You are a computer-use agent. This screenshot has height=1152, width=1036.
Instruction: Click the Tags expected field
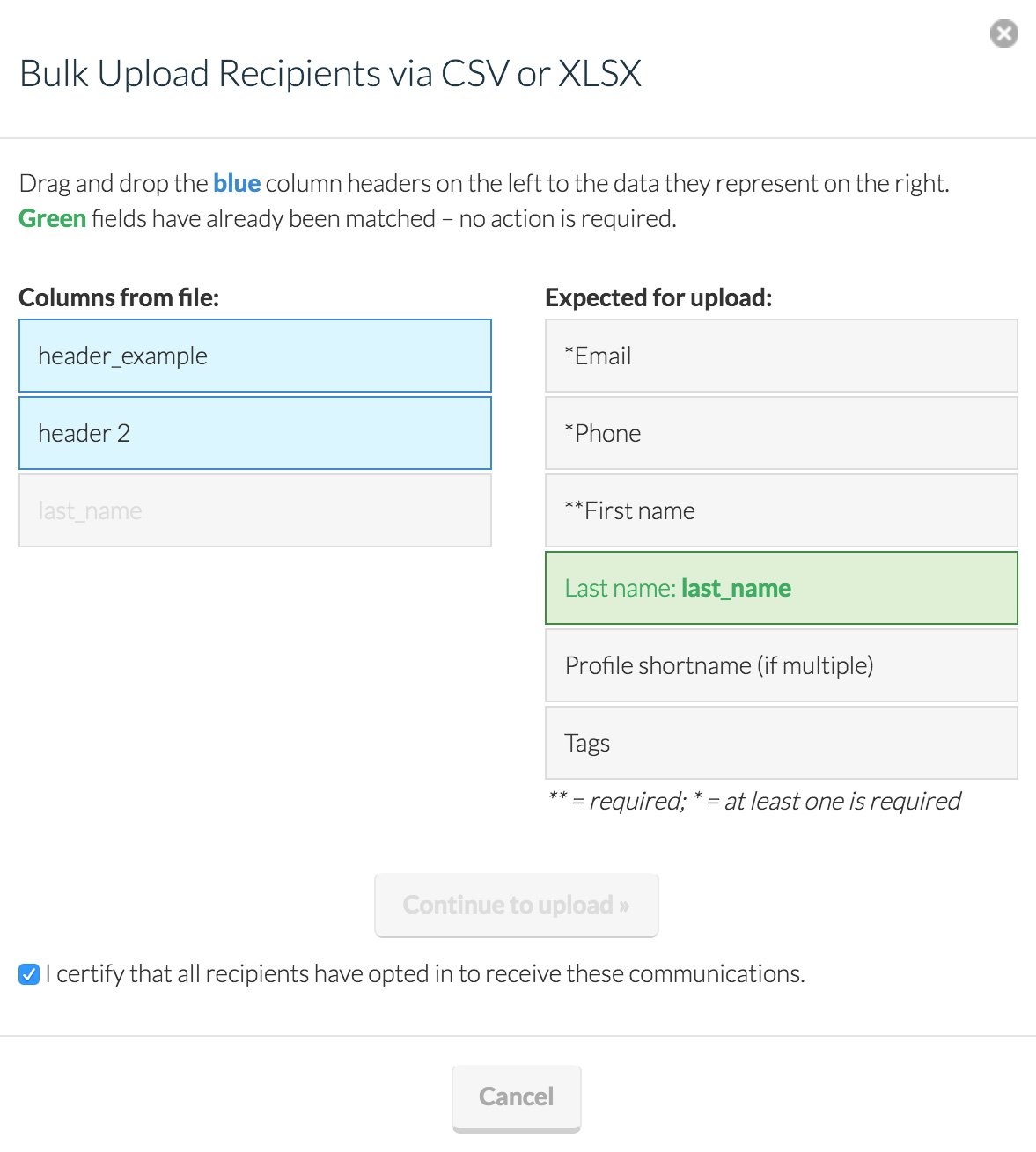click(781, 743)
